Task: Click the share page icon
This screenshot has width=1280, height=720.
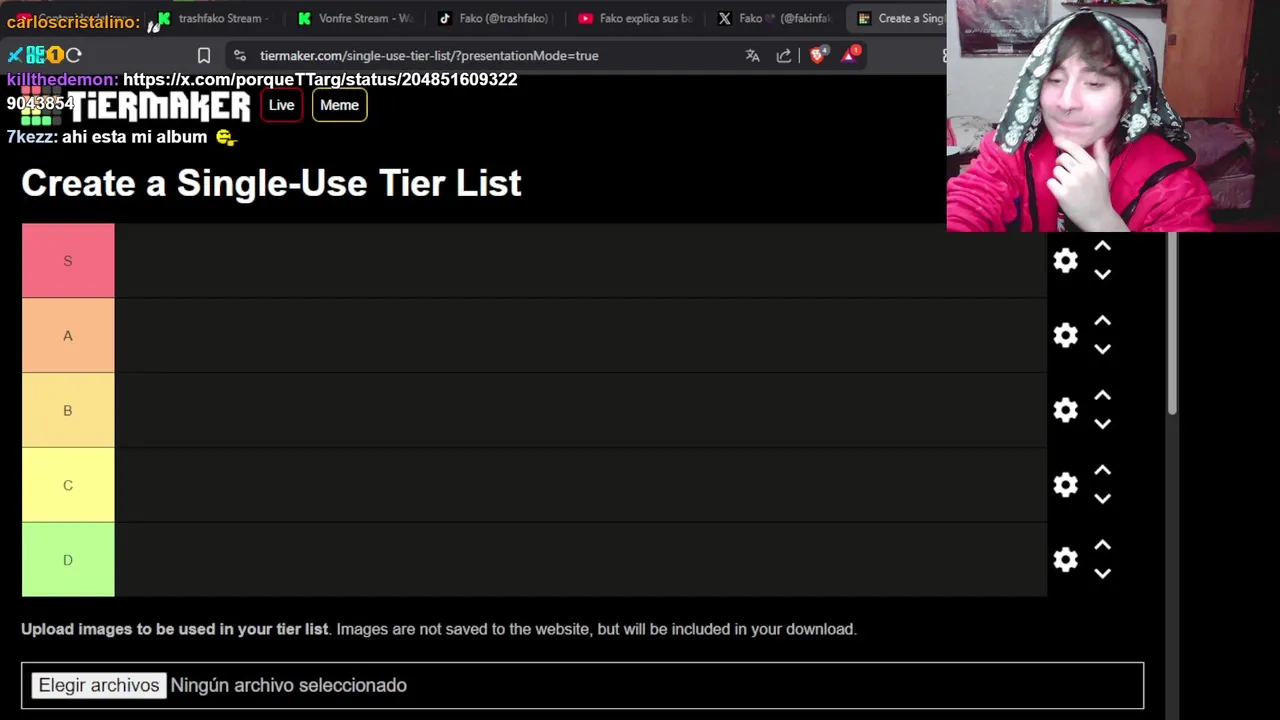Action: click(x=784, y=56)
